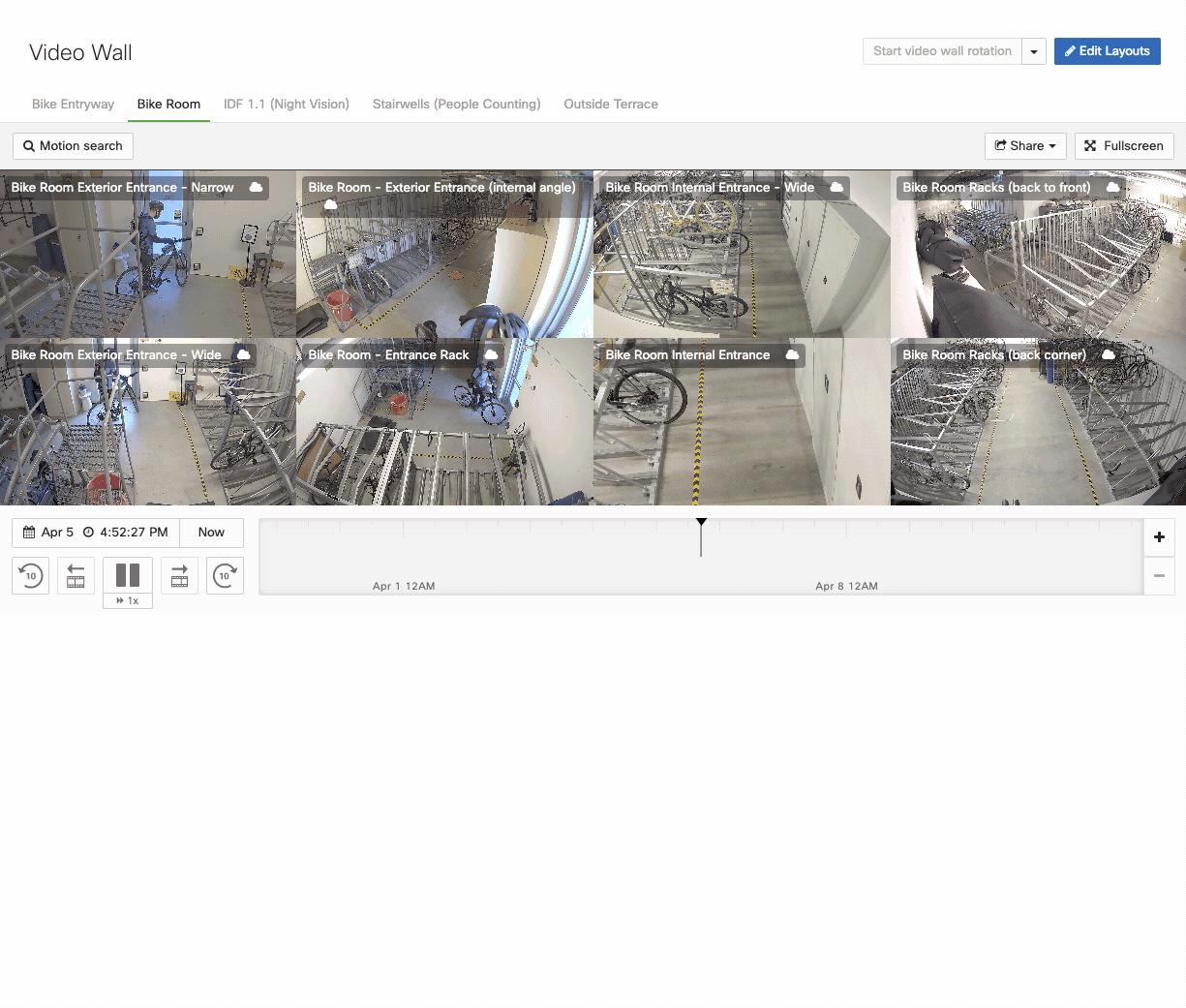The height and width of the screenshot is (1008, 1186).
Task: Open the video wall rotation dropdown arrow
Action: pos(1033,50)
